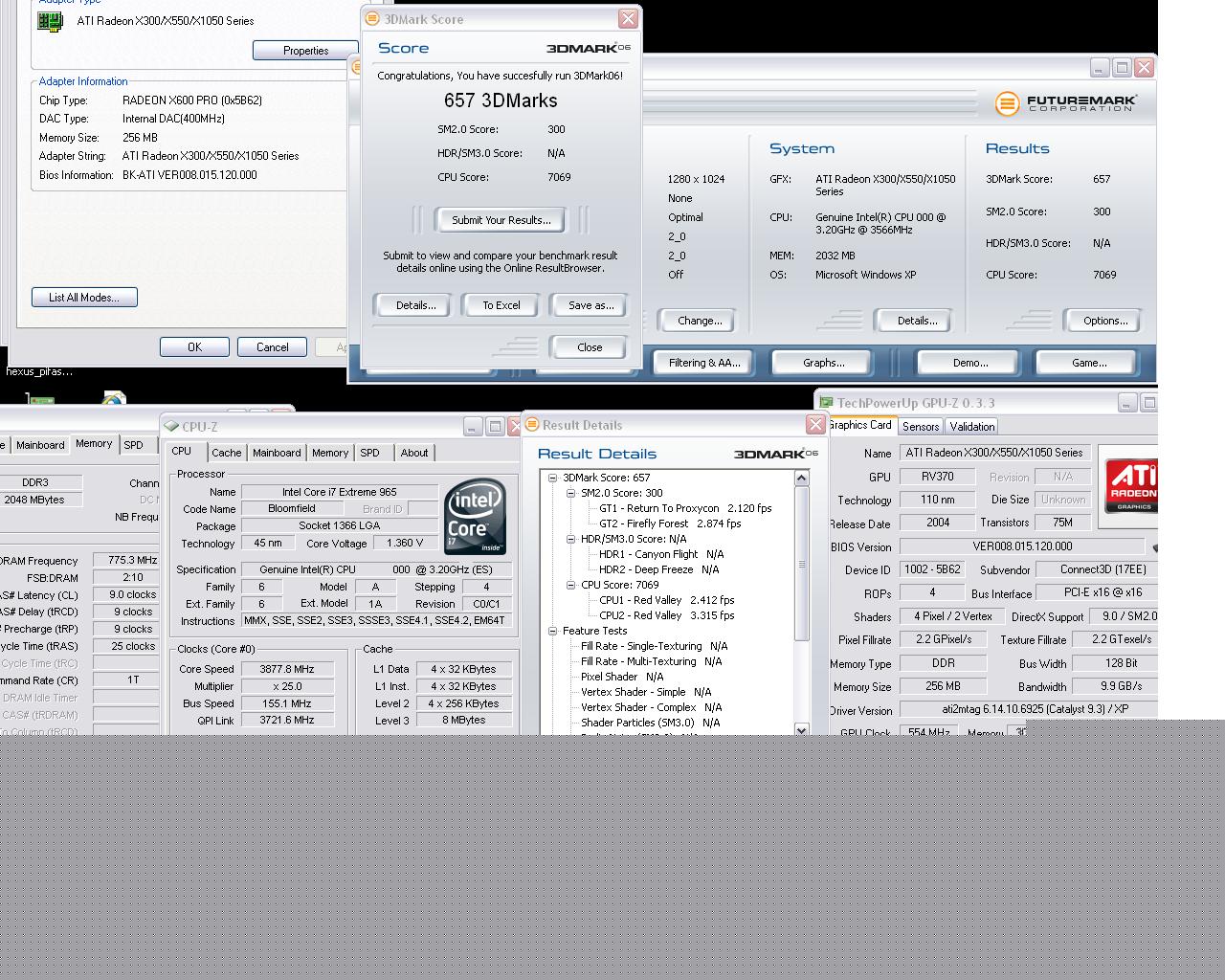Image resolution: width=1225 pixels, height=980 pixels.
Task: Switch to Sensors tab in GPU-Z
Action: coord(921,427)
